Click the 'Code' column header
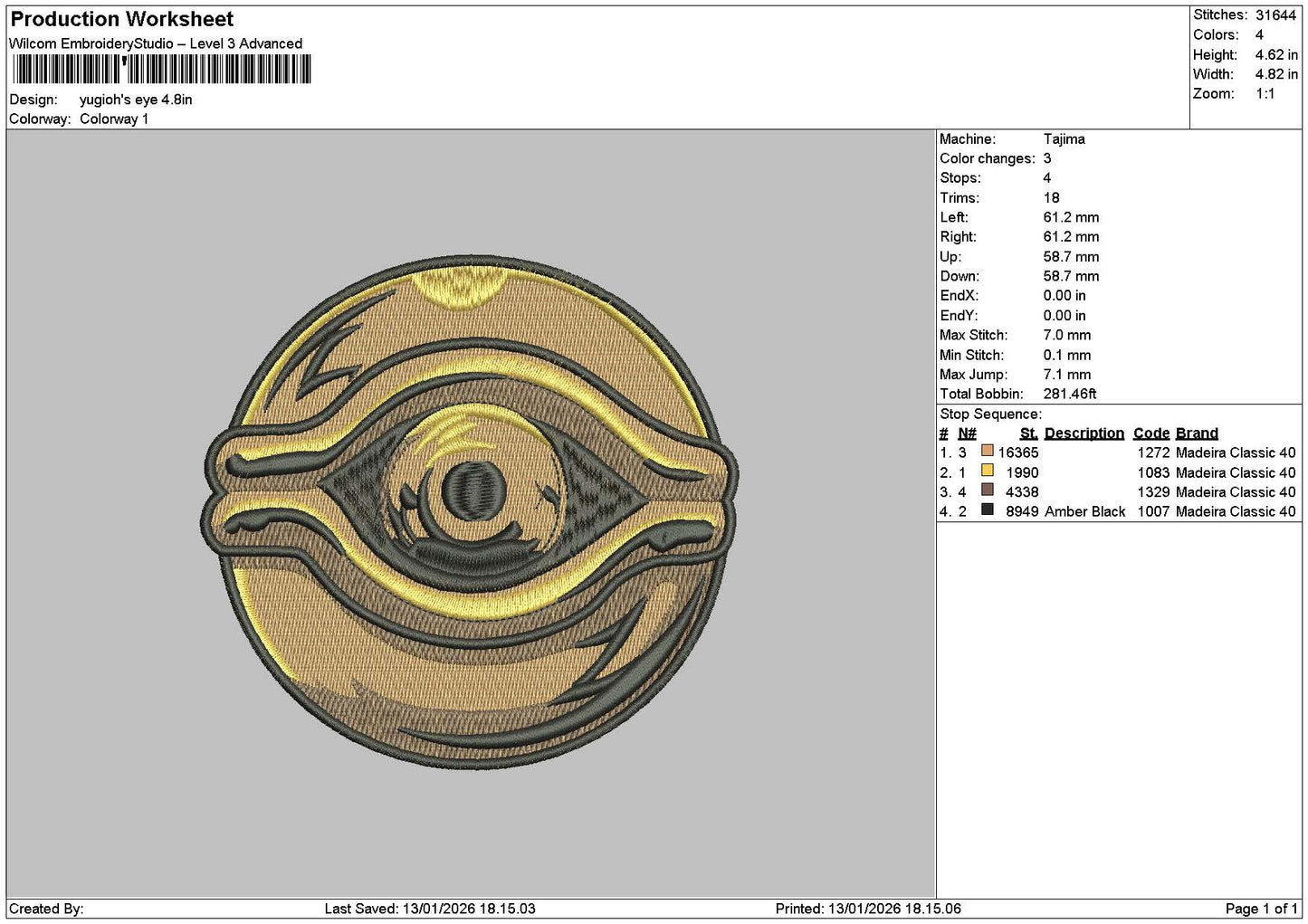The width and height of the screenshot is (1308, 924). [x=1151, y=433]
